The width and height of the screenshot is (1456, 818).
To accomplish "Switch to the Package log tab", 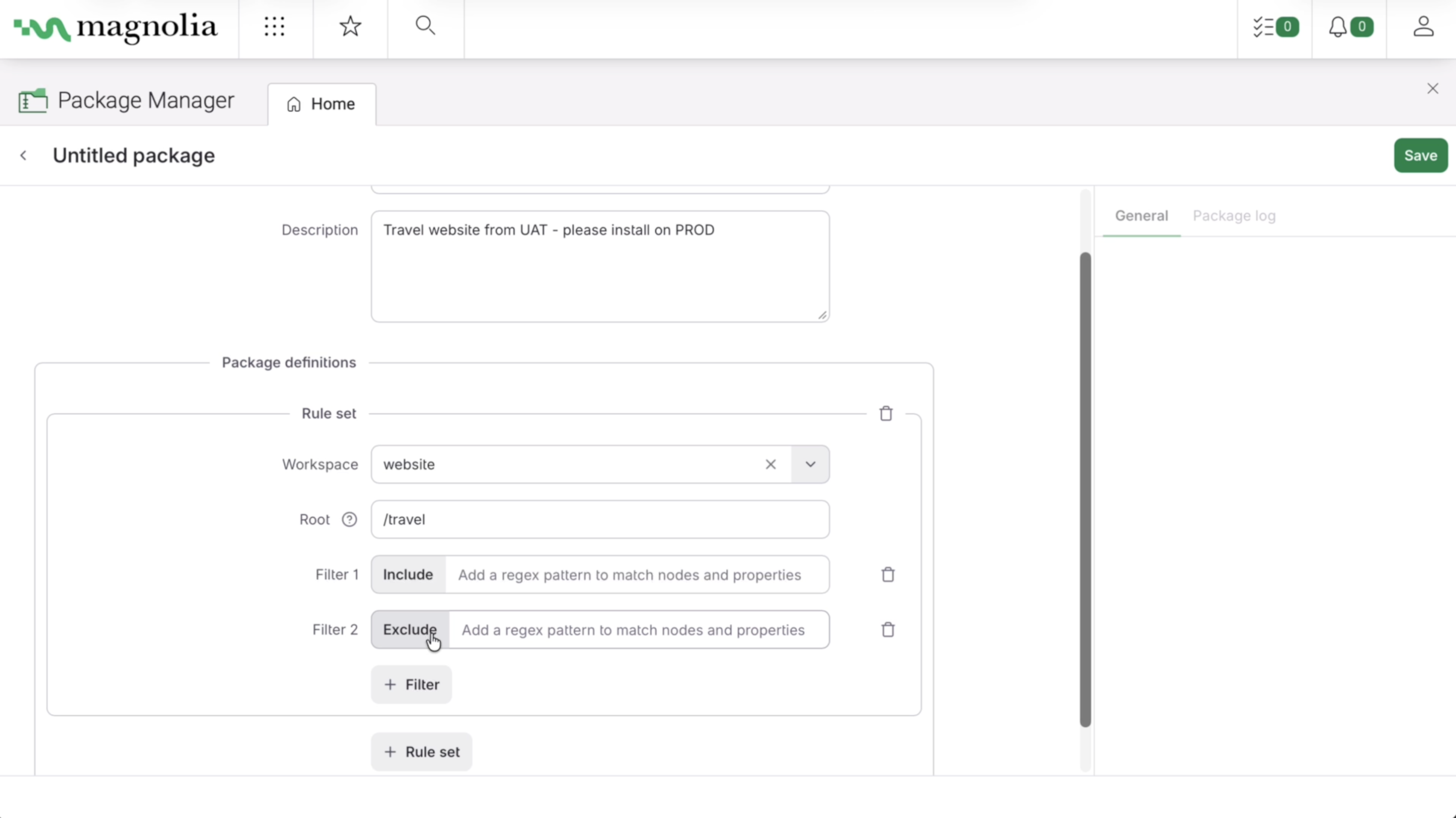I will tap(1234, 215).
